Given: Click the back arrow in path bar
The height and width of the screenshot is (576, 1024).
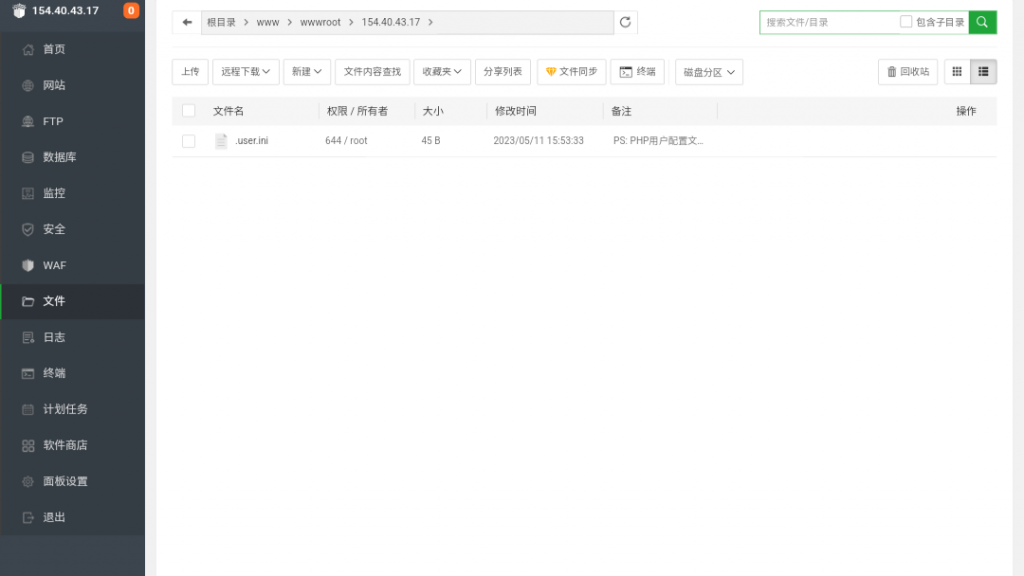Looking at the screenshot, I should point(187,22).
